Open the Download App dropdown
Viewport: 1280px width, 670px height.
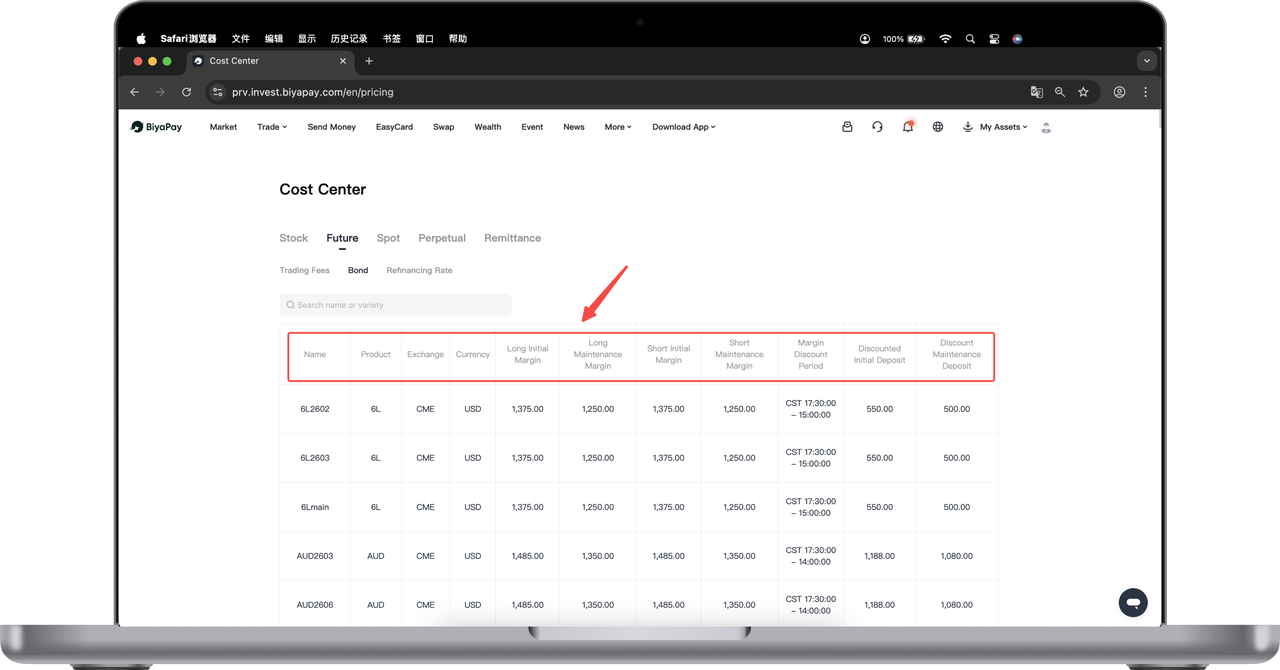683,127
